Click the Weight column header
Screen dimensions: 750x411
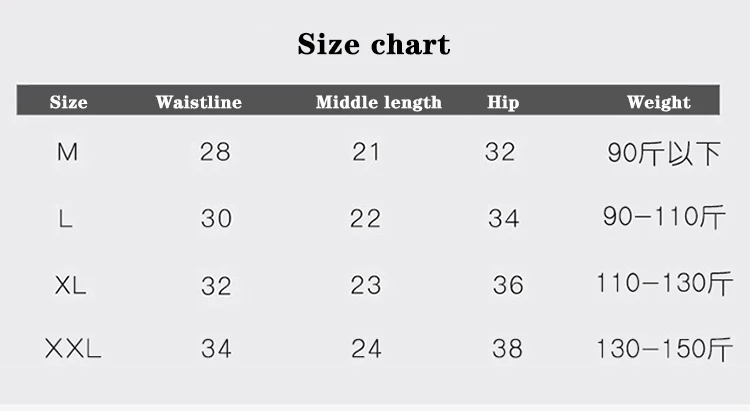point(658,102)
